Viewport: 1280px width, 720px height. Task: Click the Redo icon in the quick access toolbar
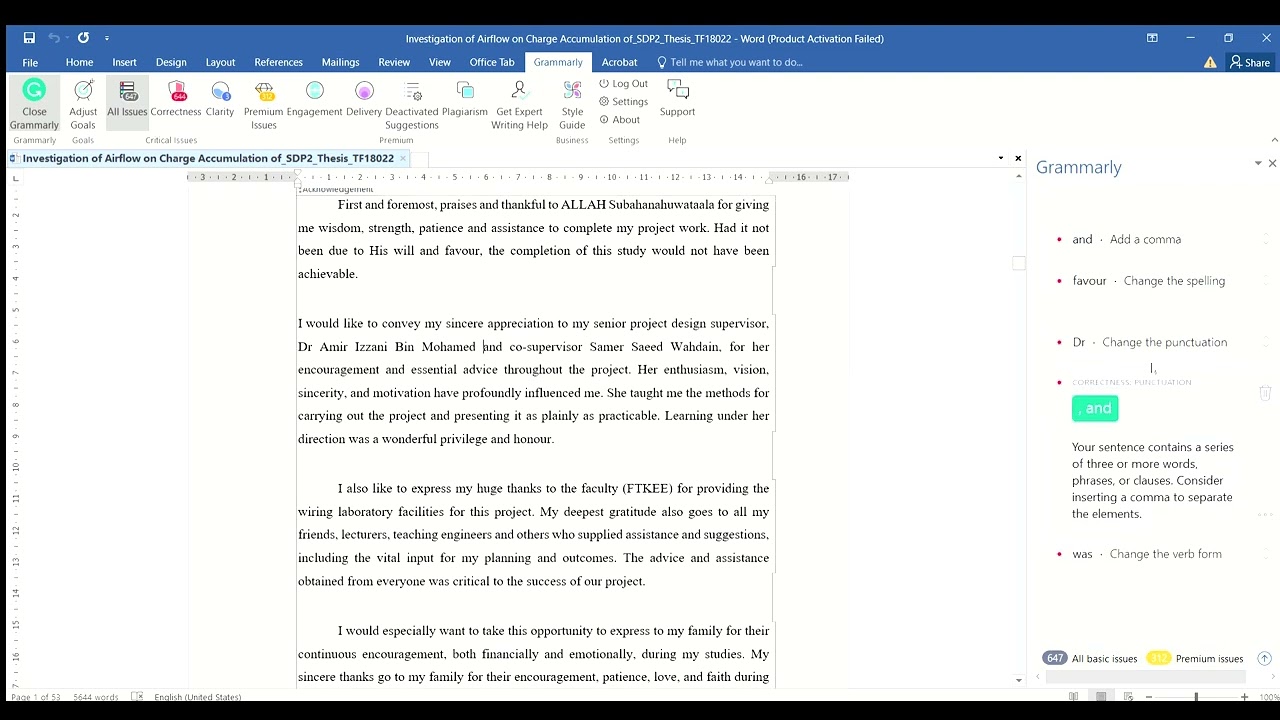point(83,38)
